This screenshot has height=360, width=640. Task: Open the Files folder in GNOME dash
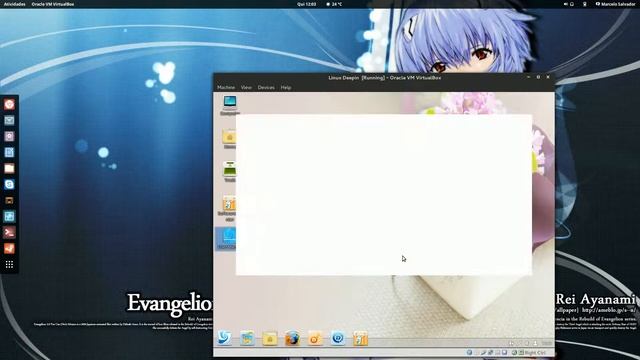(x=9, y=168)
